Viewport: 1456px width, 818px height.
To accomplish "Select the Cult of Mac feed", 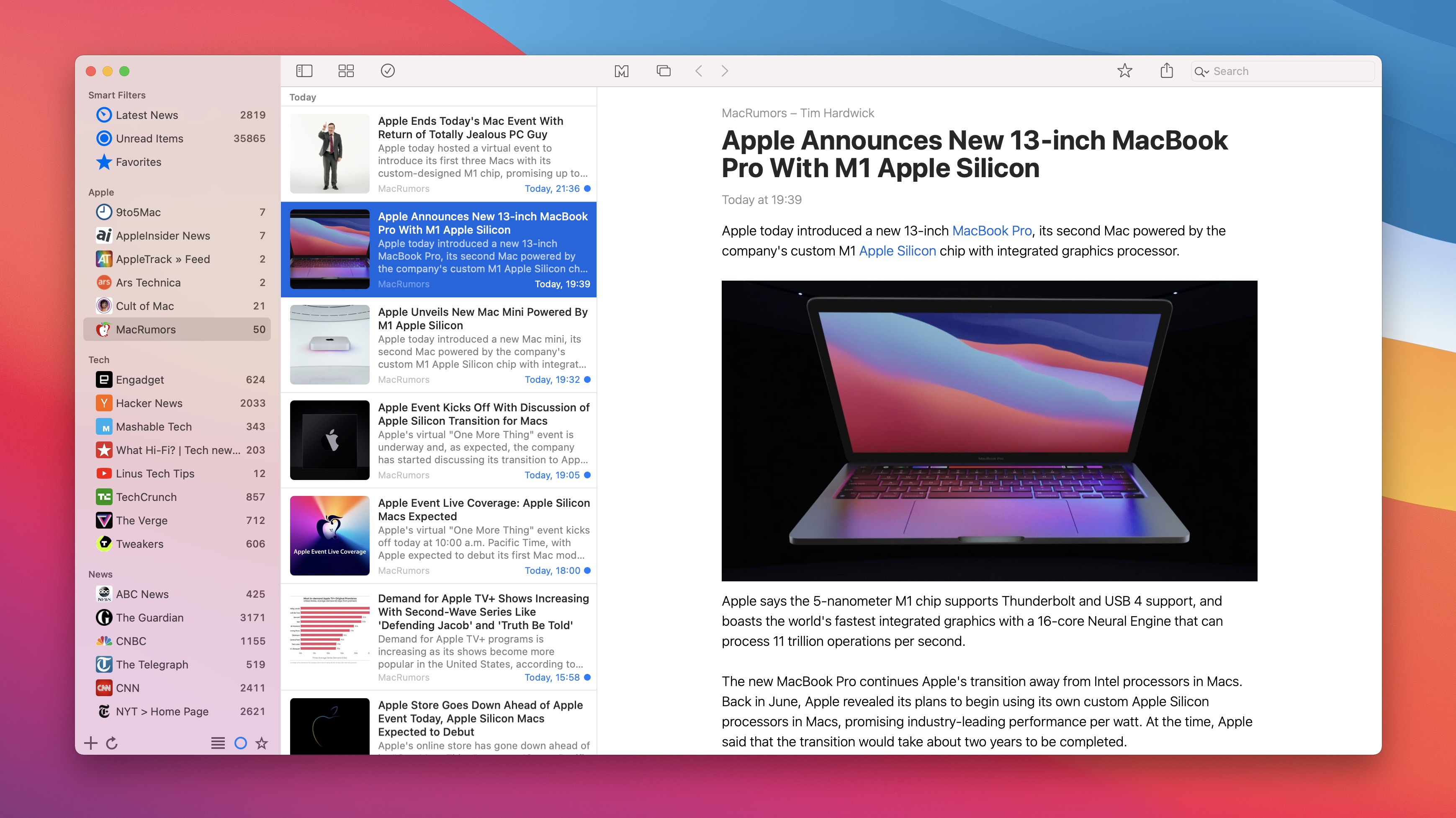I will [x=177, y=307].
